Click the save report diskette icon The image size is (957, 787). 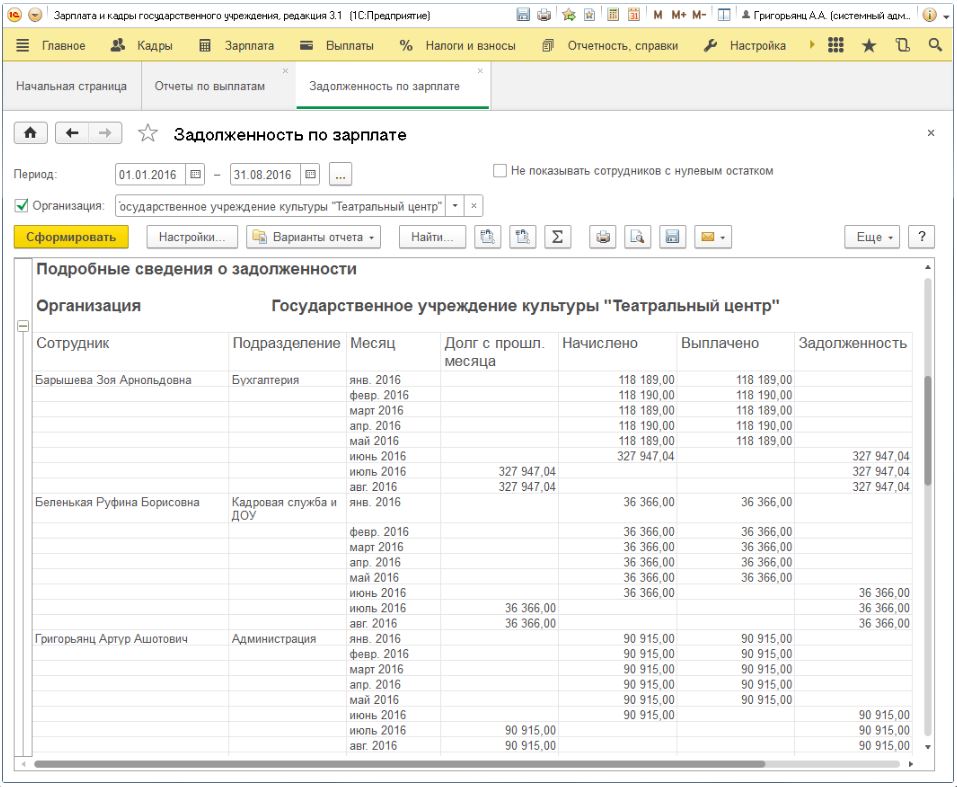click(672, 237)
